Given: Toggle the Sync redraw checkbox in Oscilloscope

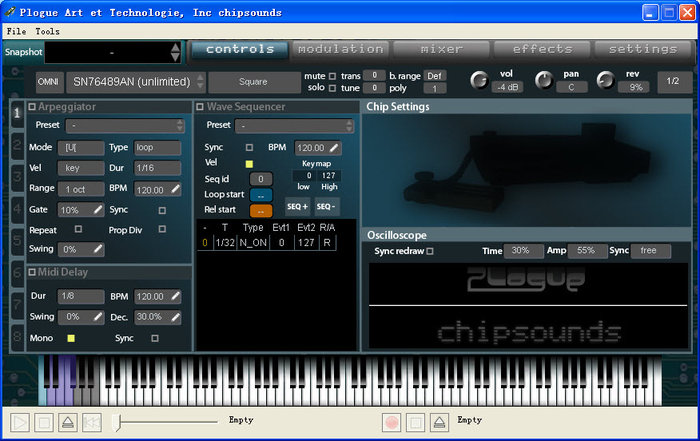Looking at the screenshot, I should tap(430, 251).
